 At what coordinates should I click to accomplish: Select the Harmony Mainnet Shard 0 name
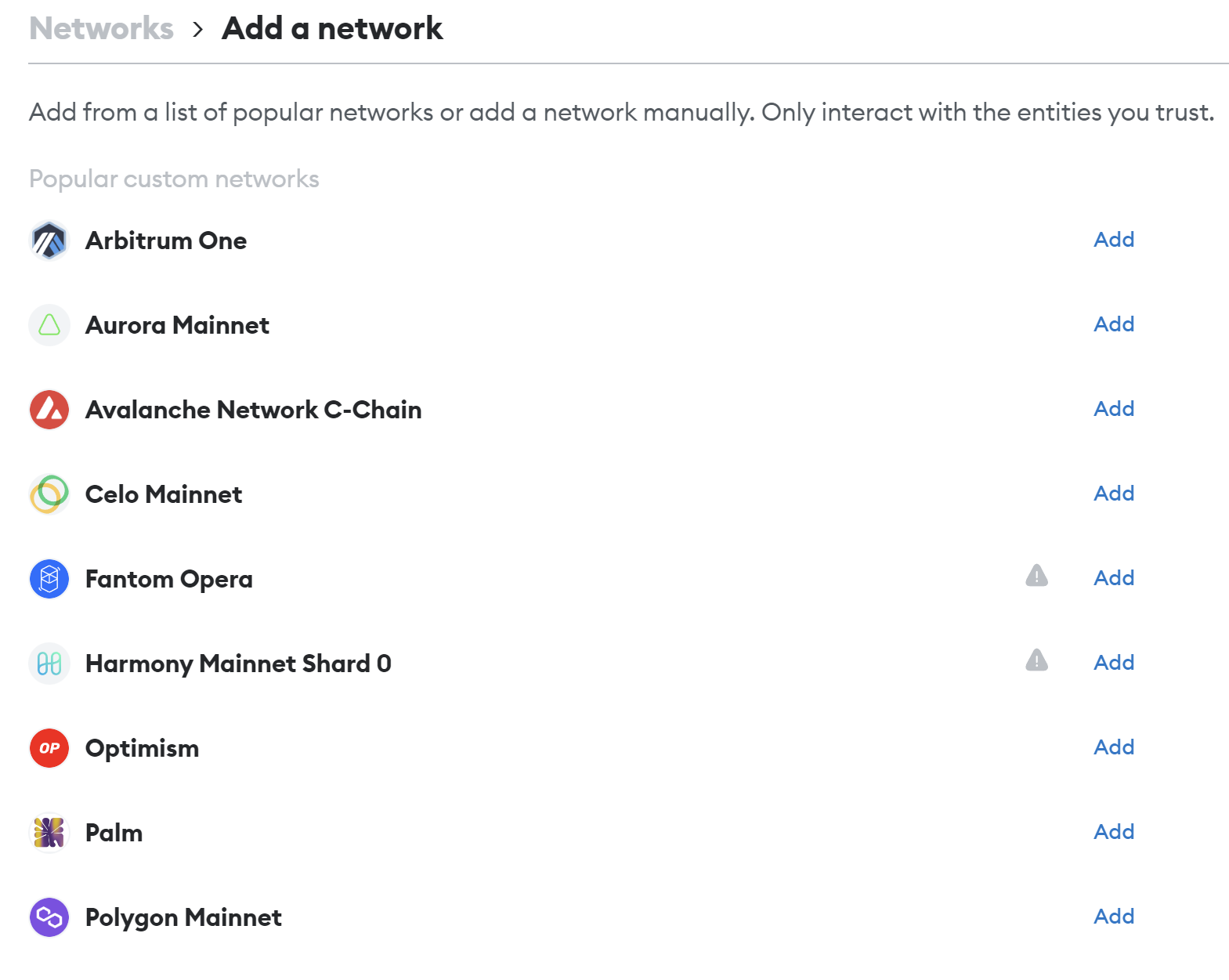[x=238, y=664]
